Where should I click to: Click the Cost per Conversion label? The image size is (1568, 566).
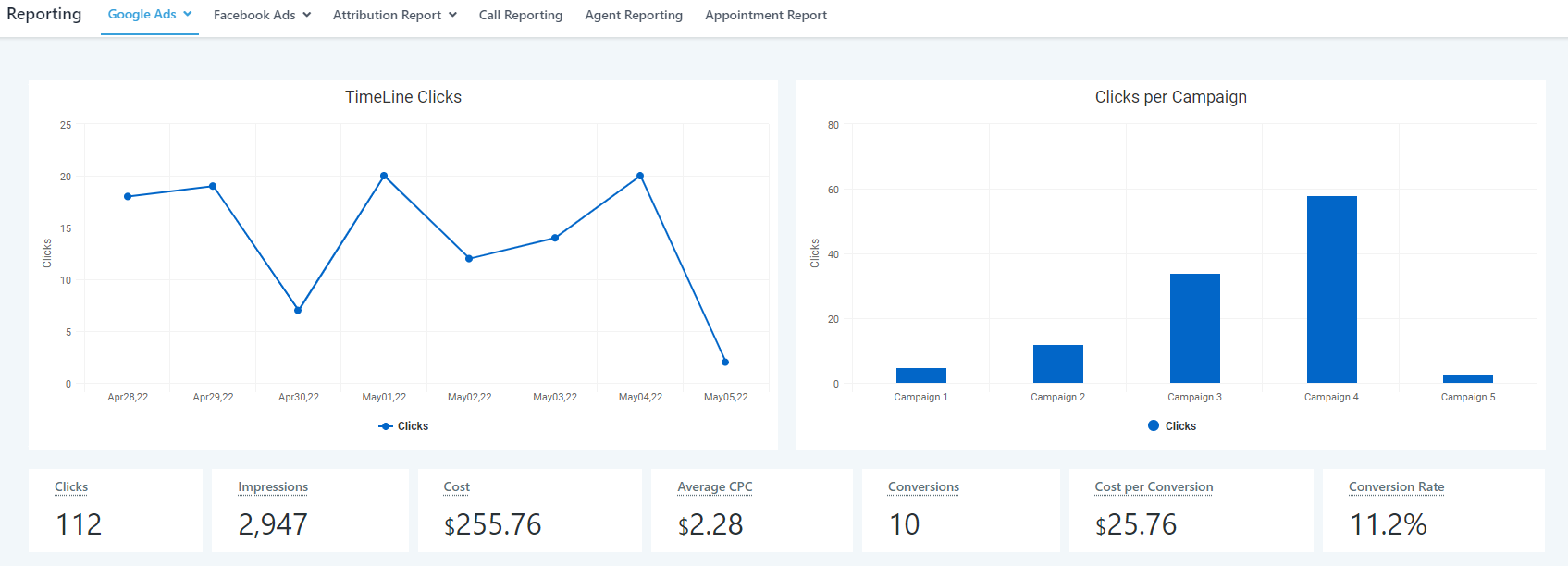point(1154,487)
